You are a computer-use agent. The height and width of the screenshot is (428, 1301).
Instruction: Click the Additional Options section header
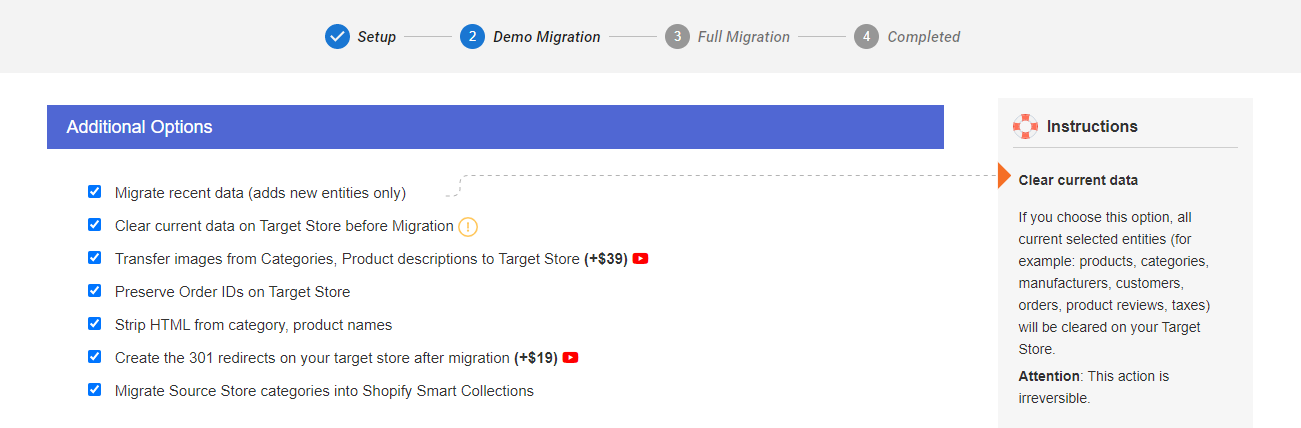tap(495, 127)
